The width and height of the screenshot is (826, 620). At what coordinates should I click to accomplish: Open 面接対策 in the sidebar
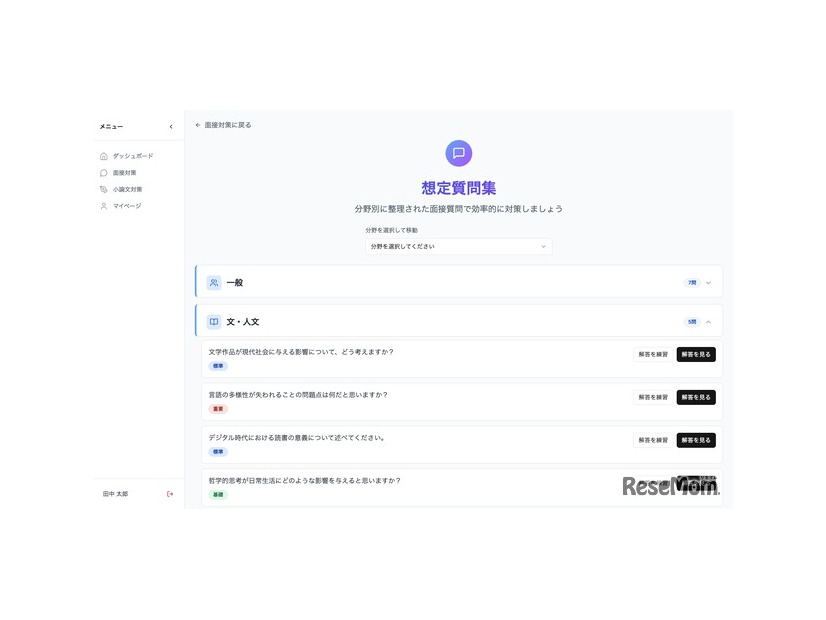coord(118,173)
